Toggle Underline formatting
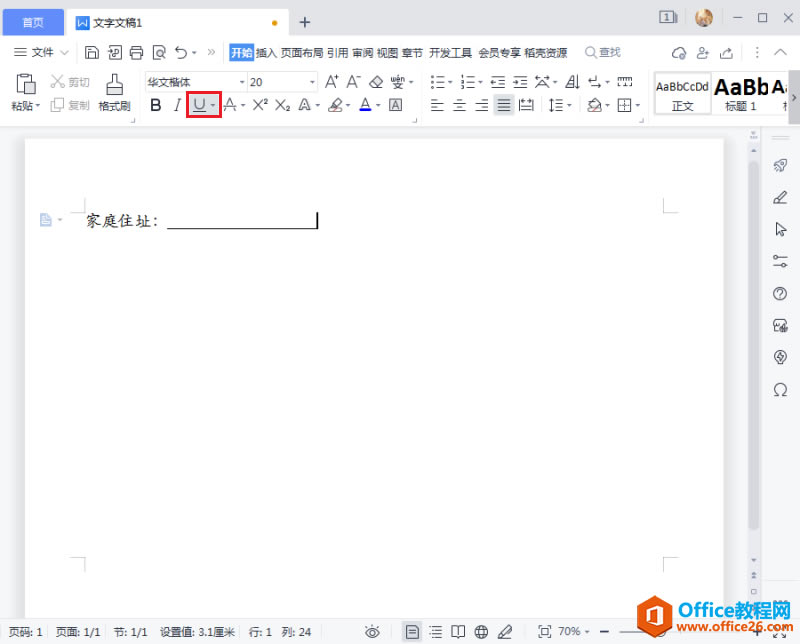Viewport: 800px width, 644px height. [199, 105]
